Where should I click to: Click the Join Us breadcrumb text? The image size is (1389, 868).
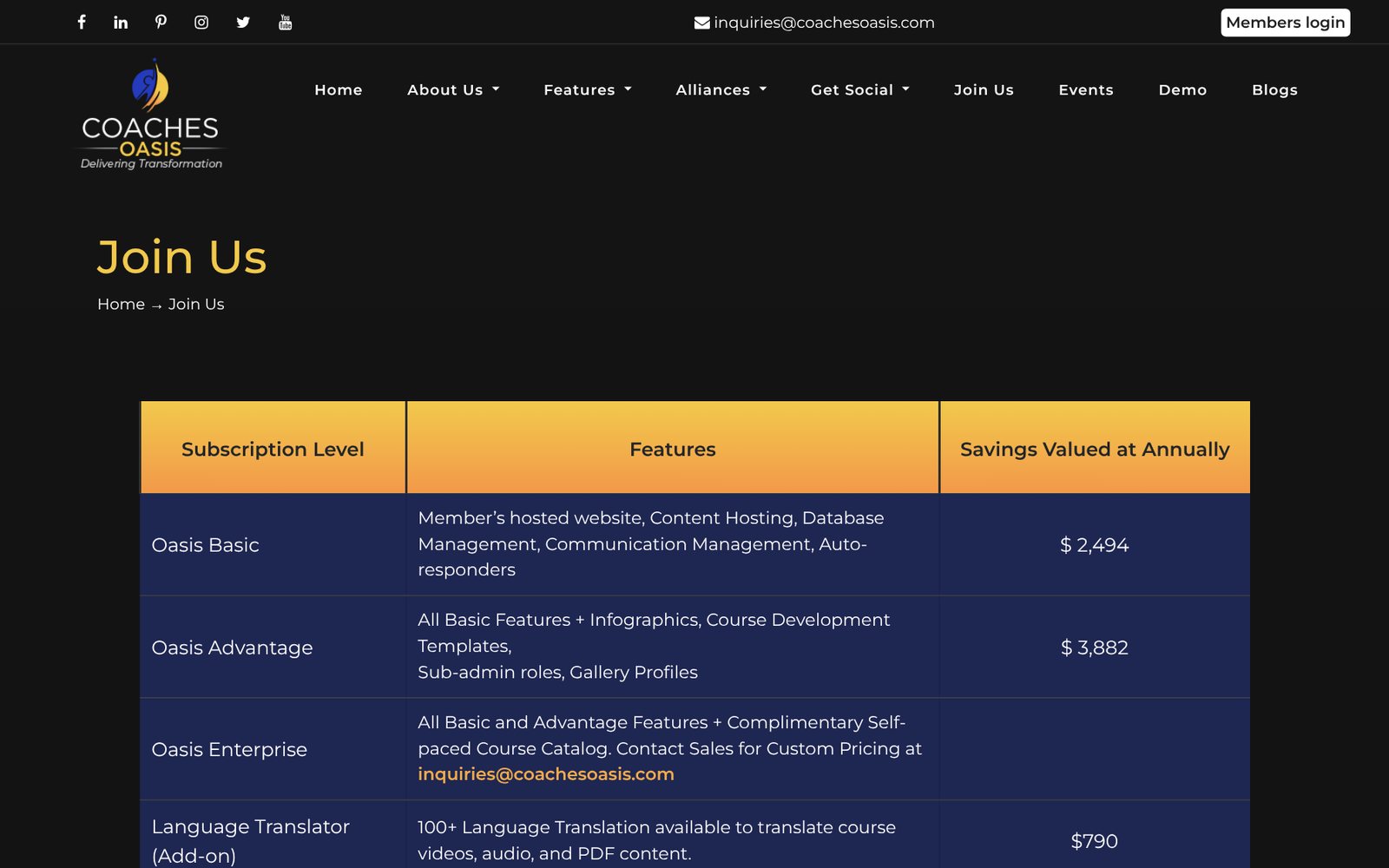coord(196,304)
